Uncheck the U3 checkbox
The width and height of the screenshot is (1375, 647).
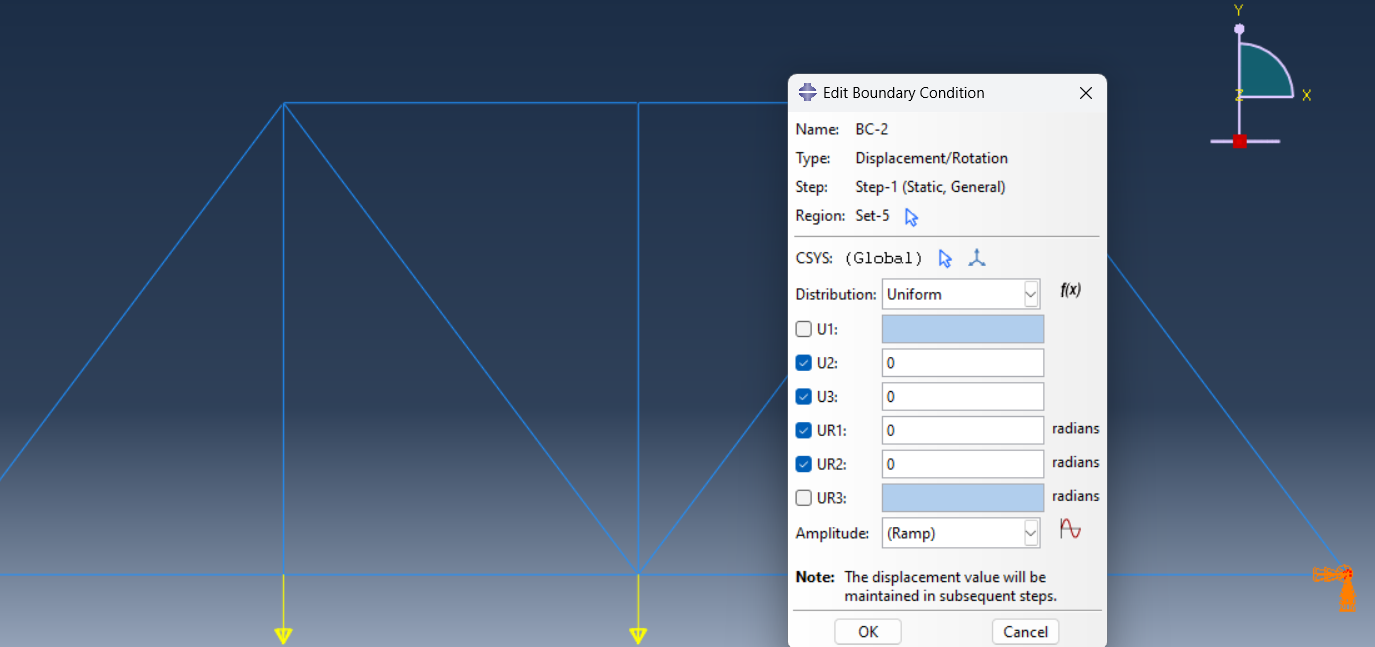804,397
